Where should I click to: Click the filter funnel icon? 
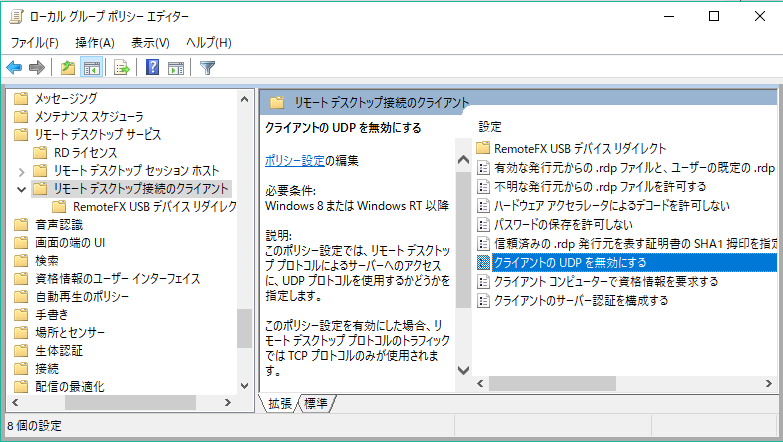tap(207, 67)
